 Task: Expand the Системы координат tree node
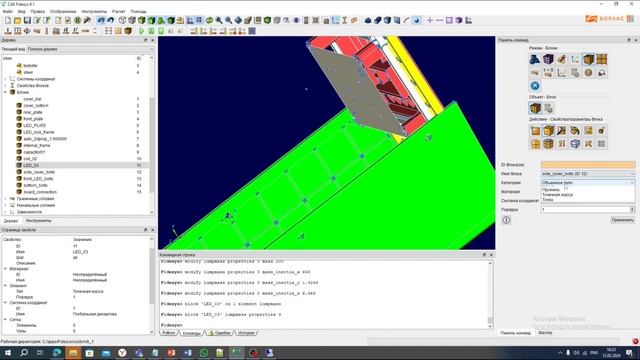tap(5, 79)
